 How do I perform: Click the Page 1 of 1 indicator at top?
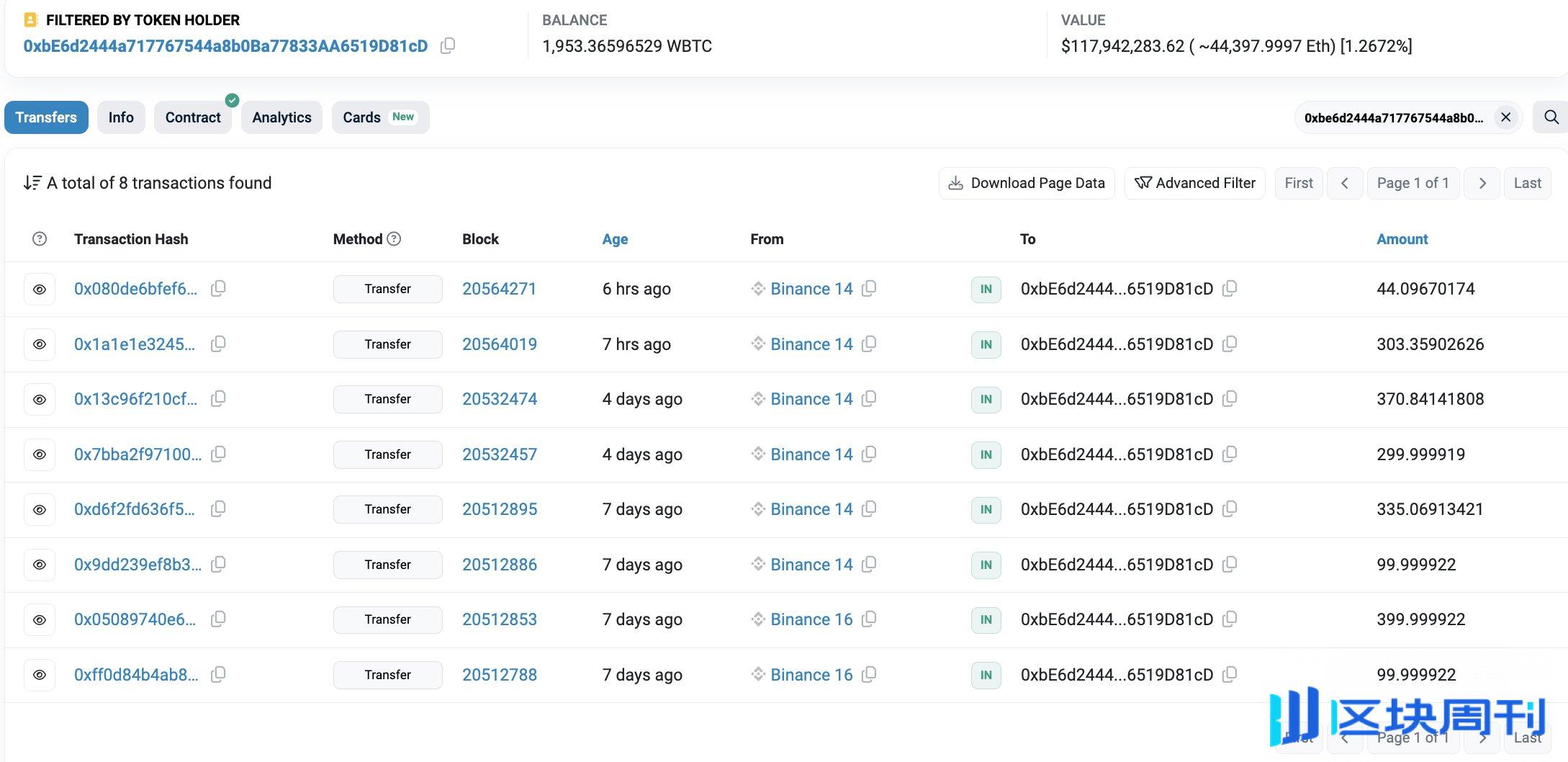(x=1412, y=183)
